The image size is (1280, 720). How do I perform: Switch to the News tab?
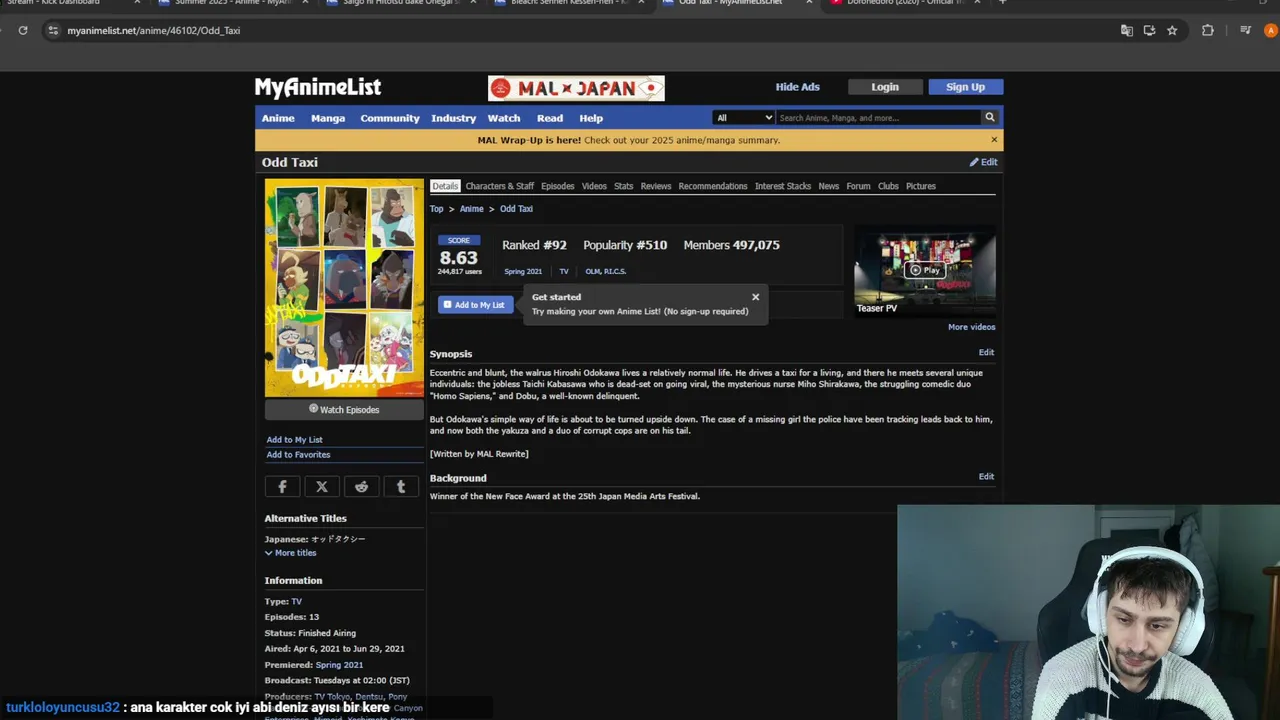point(829,186)
